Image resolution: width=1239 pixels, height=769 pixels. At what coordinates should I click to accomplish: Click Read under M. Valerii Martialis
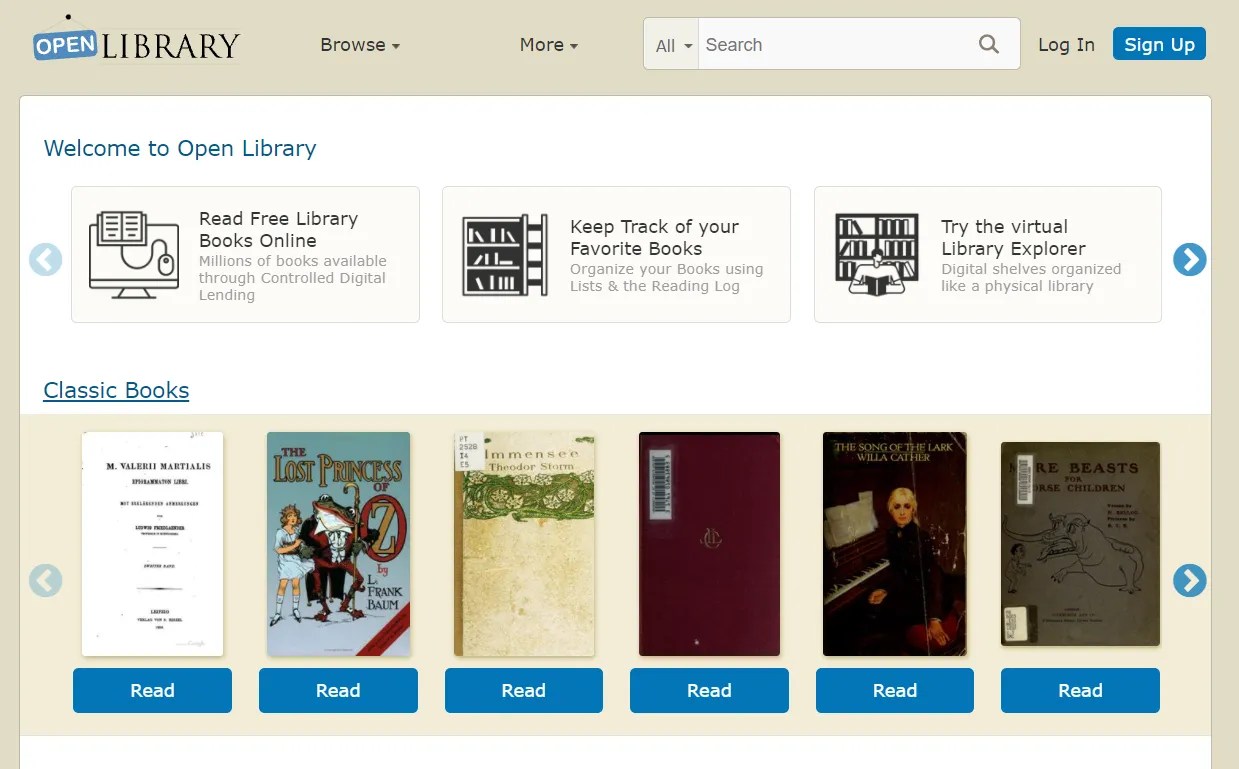[152, 691]
